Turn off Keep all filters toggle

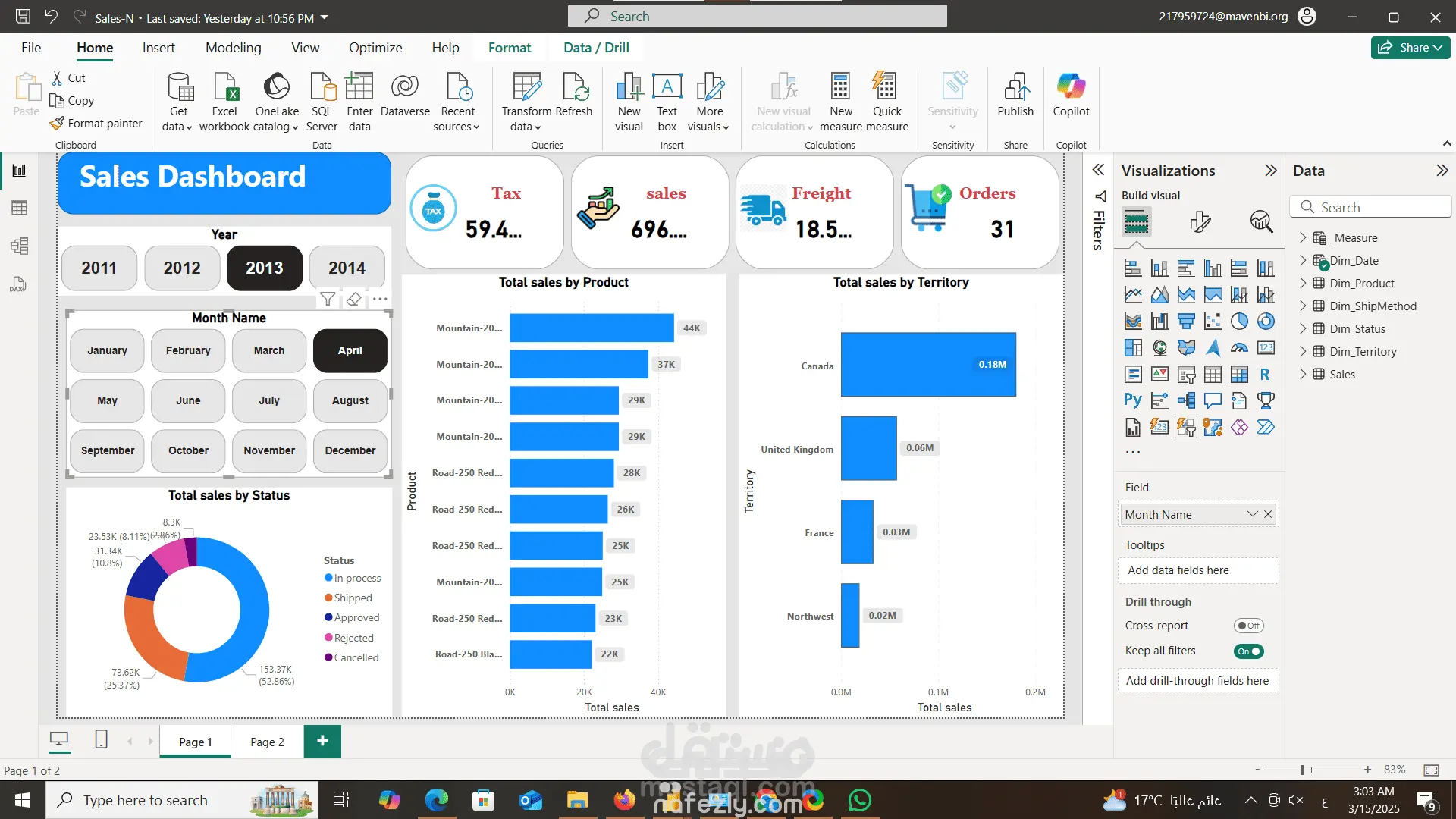[1248, 651]
